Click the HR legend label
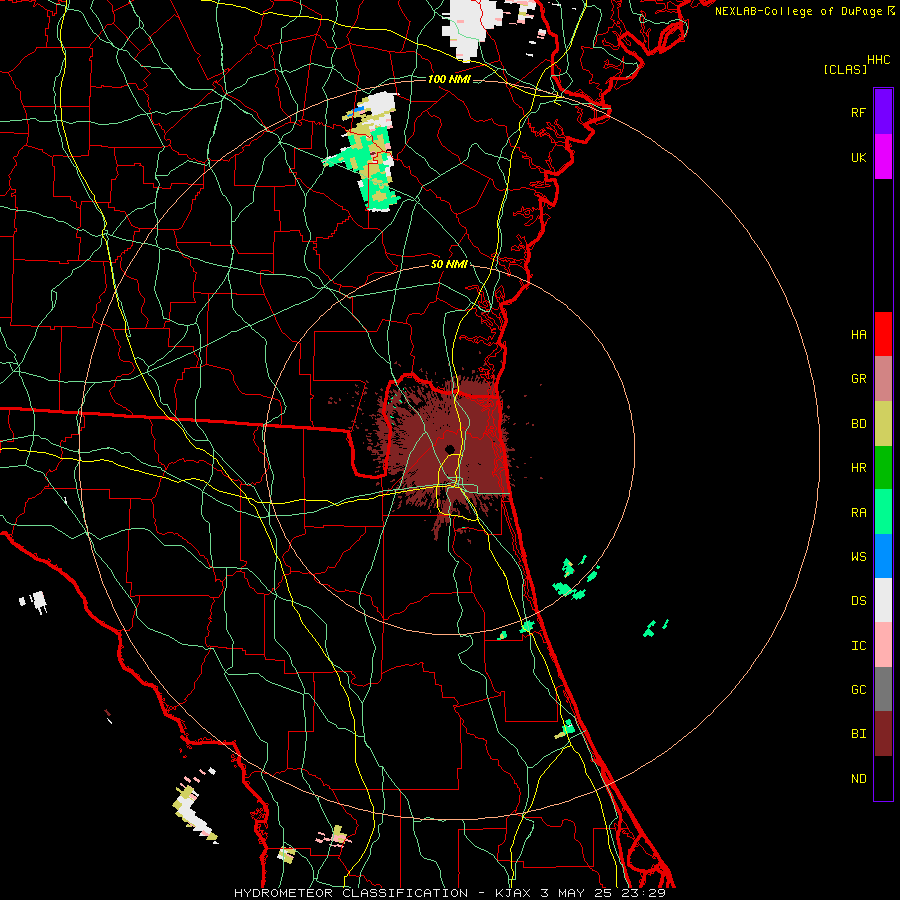 pyautogui.click(x=858, y=468)
